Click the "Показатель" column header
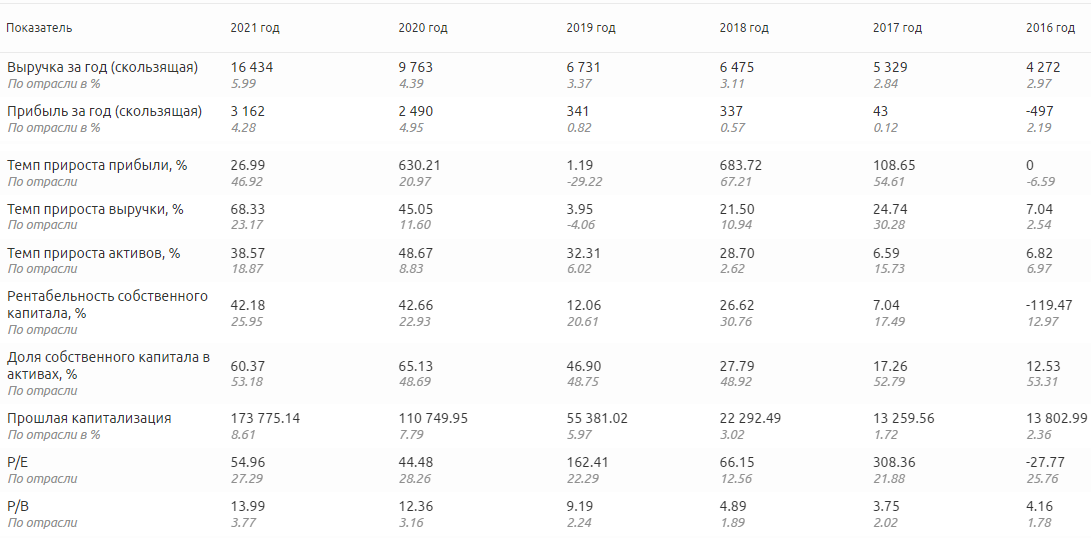The image size is (1091, 538). click(39, 28)
